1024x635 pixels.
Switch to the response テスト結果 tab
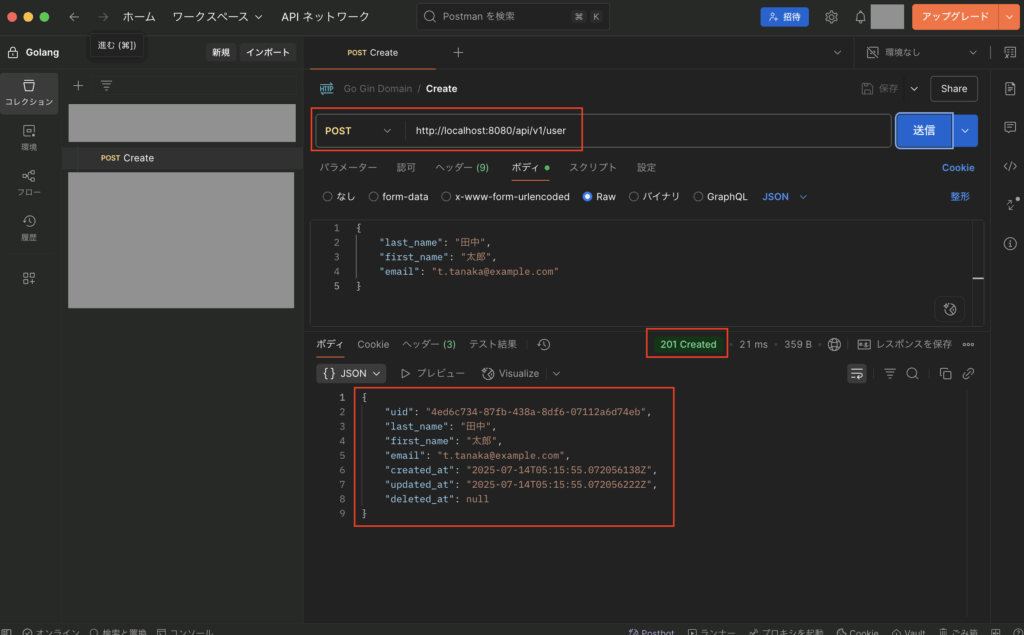[x=492, y=344]
